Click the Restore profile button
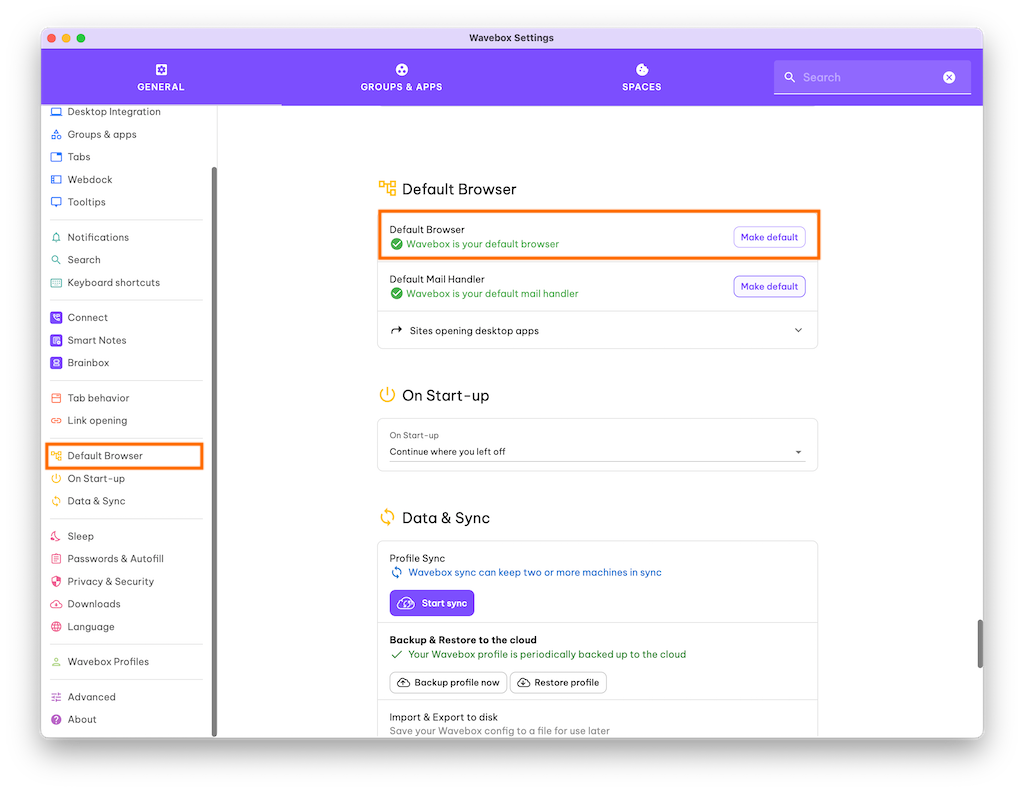Image resolution: width=1024 pixels, height=792 pixels. [x=558, y=682]
